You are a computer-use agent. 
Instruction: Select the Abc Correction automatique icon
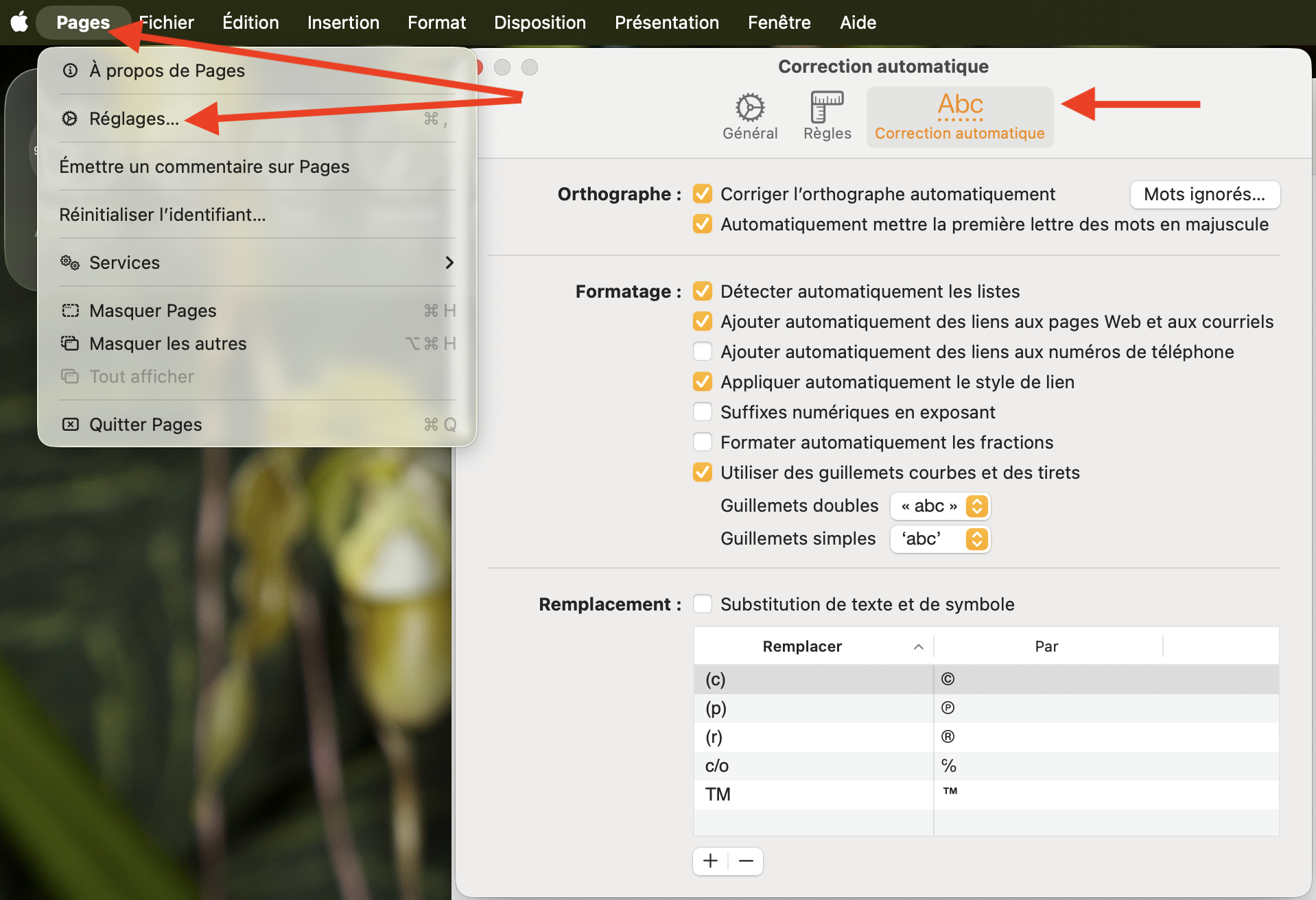pos(960,117)
